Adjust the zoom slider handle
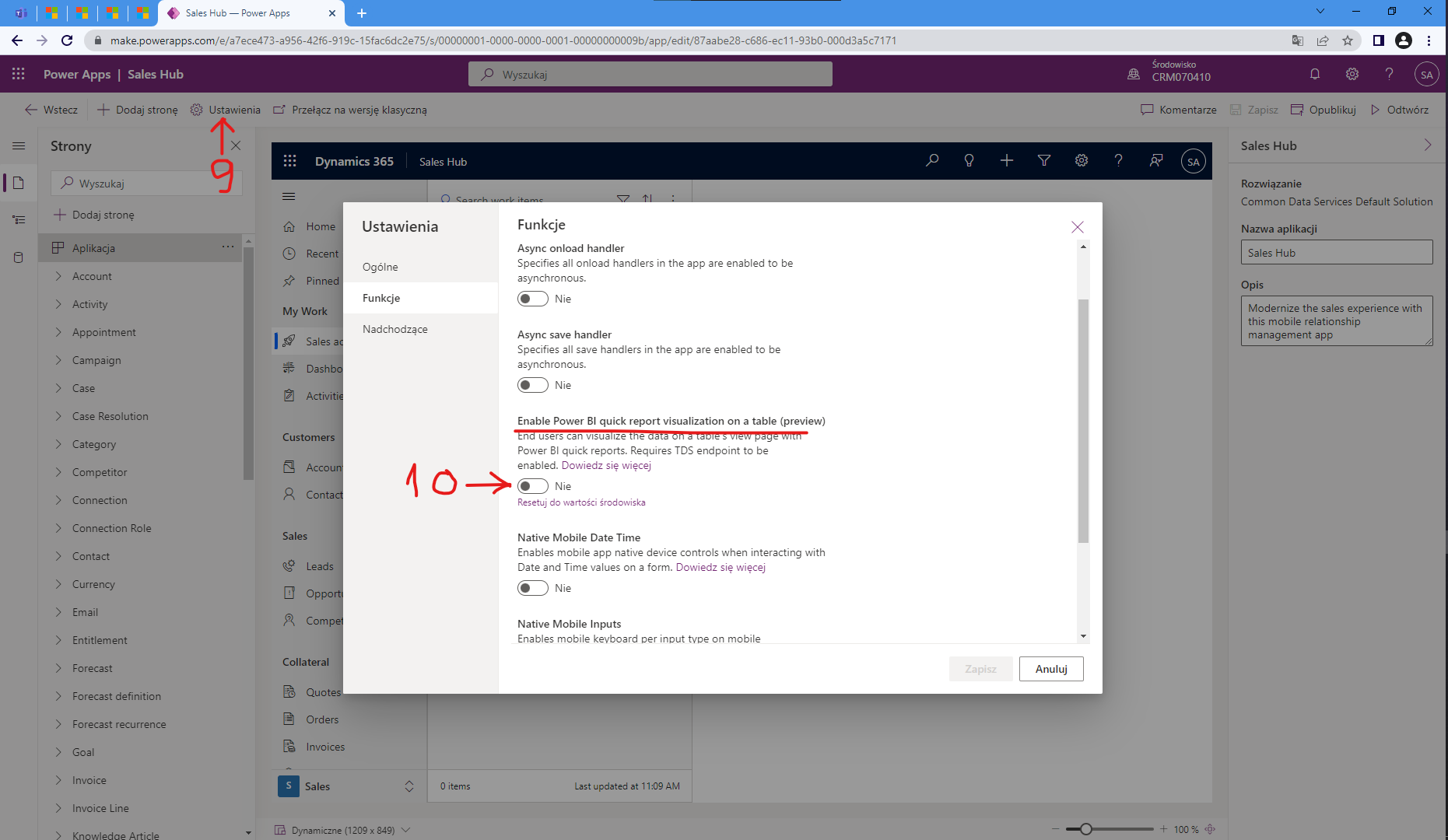Image resolution: width=1448 pixels, height=840 pixels. tap(1085, 829)
